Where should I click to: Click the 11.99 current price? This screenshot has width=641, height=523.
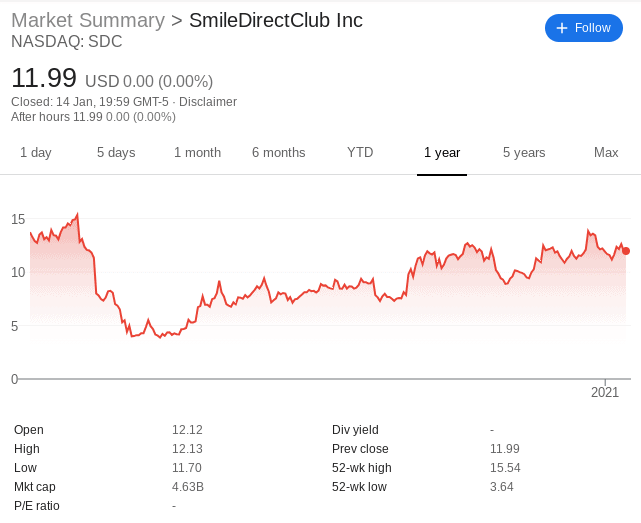point(44,78)
